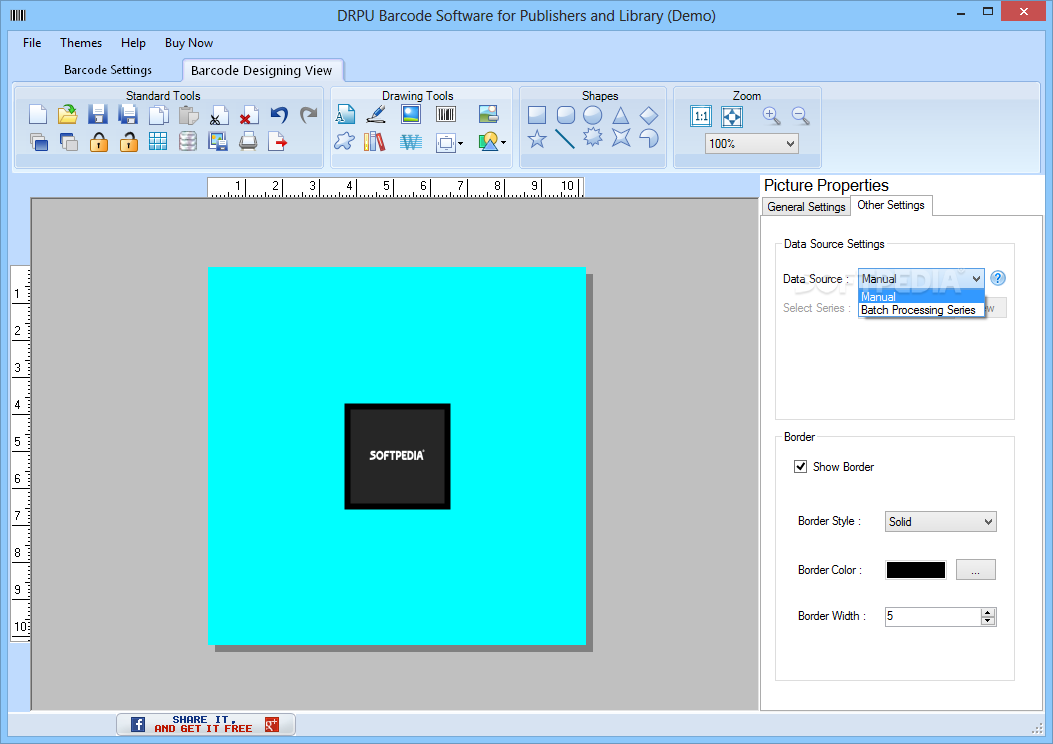The height and width of the screenshot is (744, 1053).
Task: Zoom in with magnifier plus
Action: click(772, 115)
